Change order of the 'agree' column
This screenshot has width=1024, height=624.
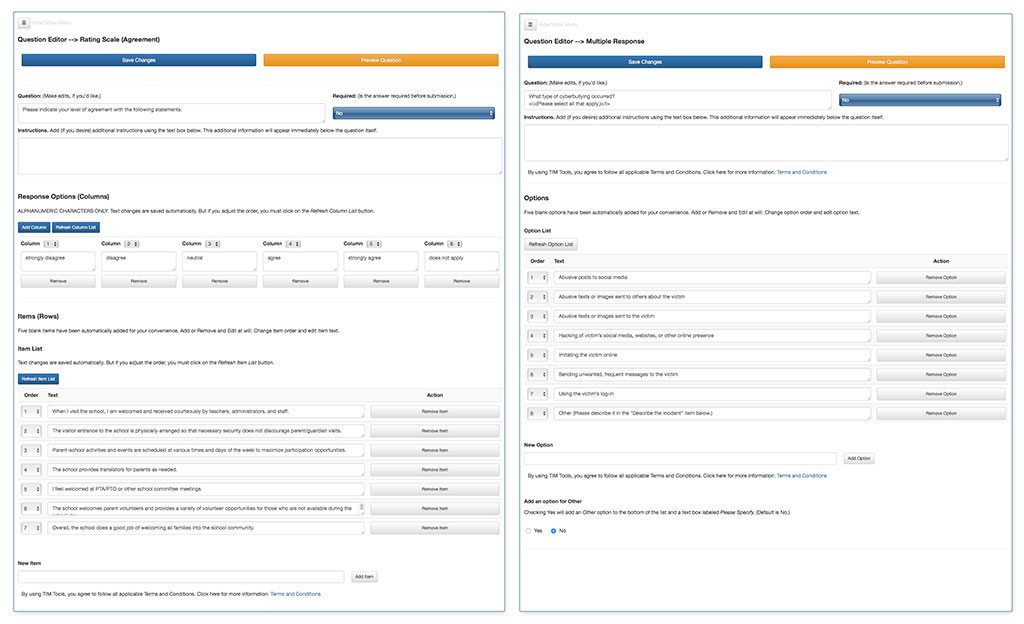(x=293, y=243)
